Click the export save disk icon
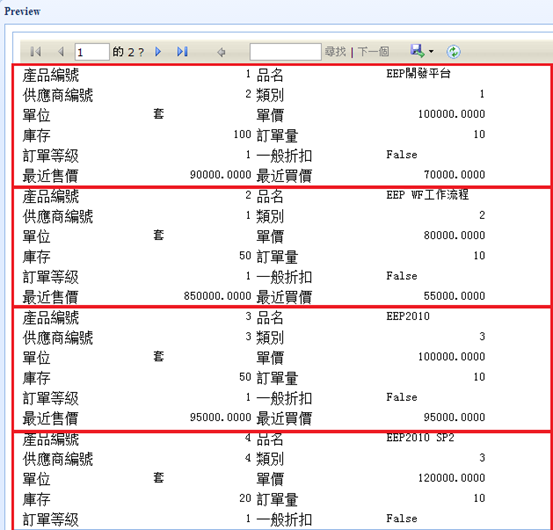This screenshot has height=530, width=553. tap(418, 51)
